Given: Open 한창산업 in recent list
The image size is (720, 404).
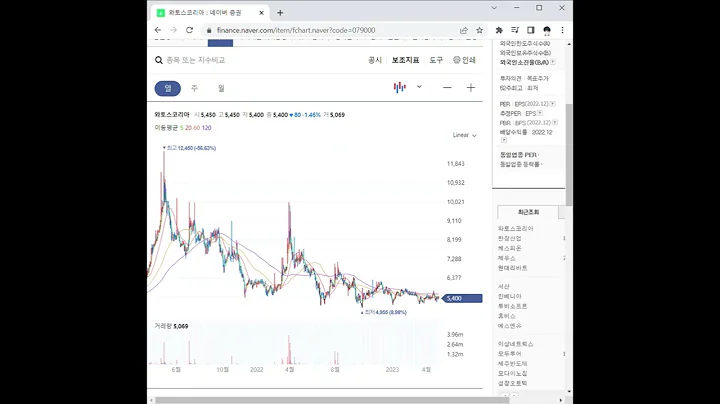Looking at the screenshot, I should 510,239.
